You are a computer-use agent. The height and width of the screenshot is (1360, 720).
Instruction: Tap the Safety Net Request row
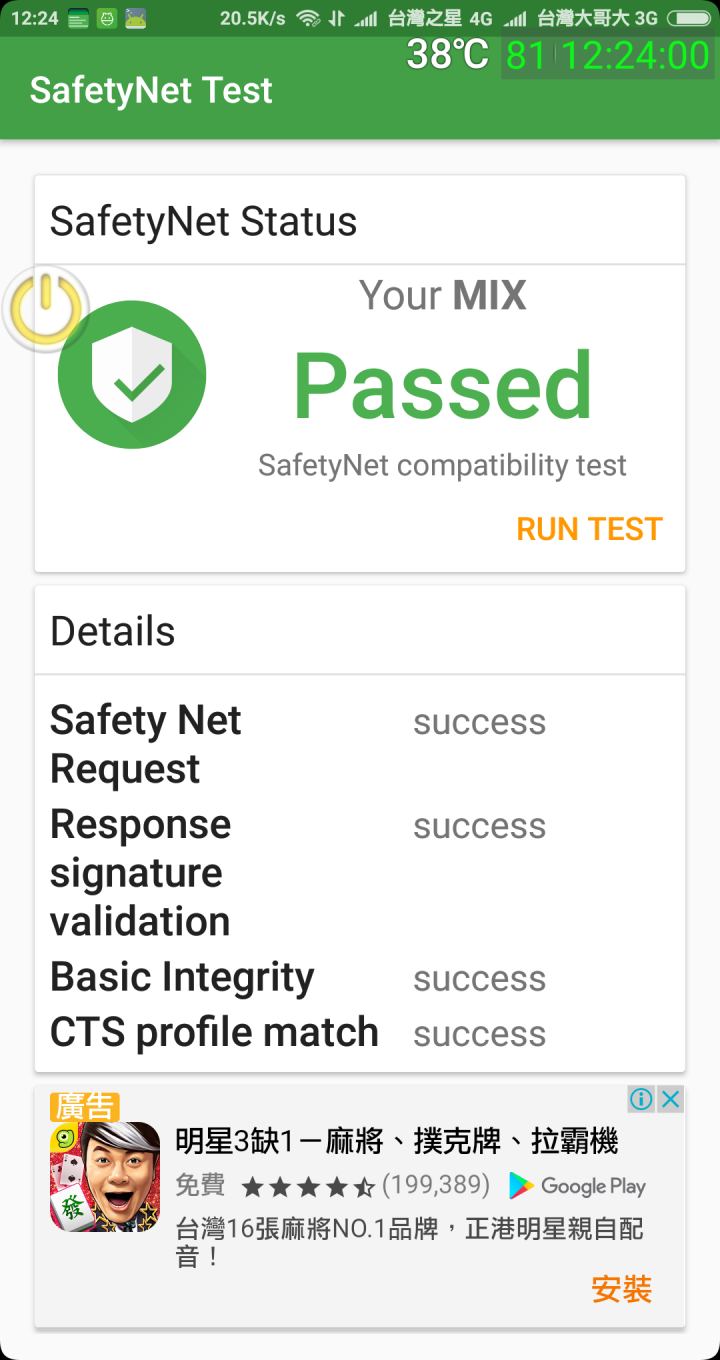tap(360, 744)
